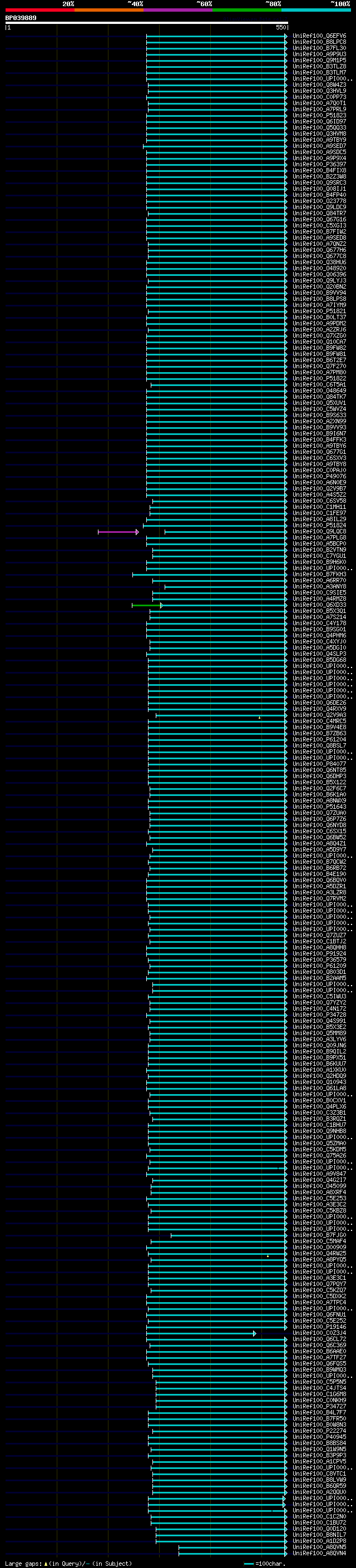Click the cyan alignment bar of B7FKH3
The height and width of the screenshot is (1568, 356).
pyautogui.click(x=210, y=575)
